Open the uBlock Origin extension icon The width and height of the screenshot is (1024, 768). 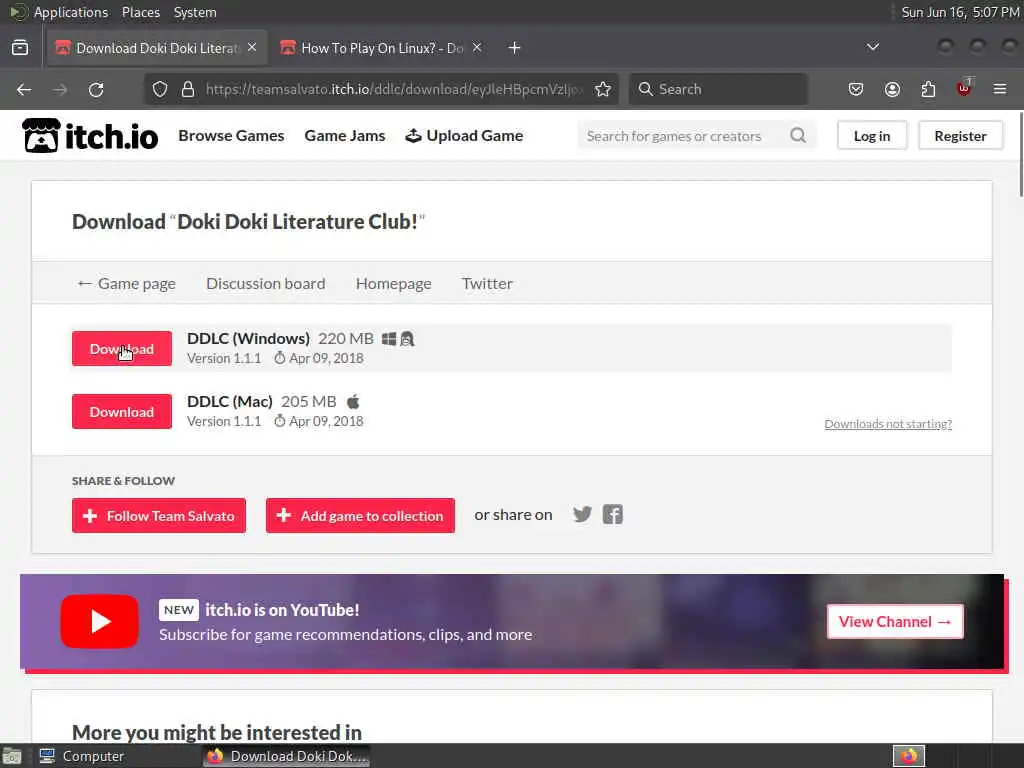(965, 88)
